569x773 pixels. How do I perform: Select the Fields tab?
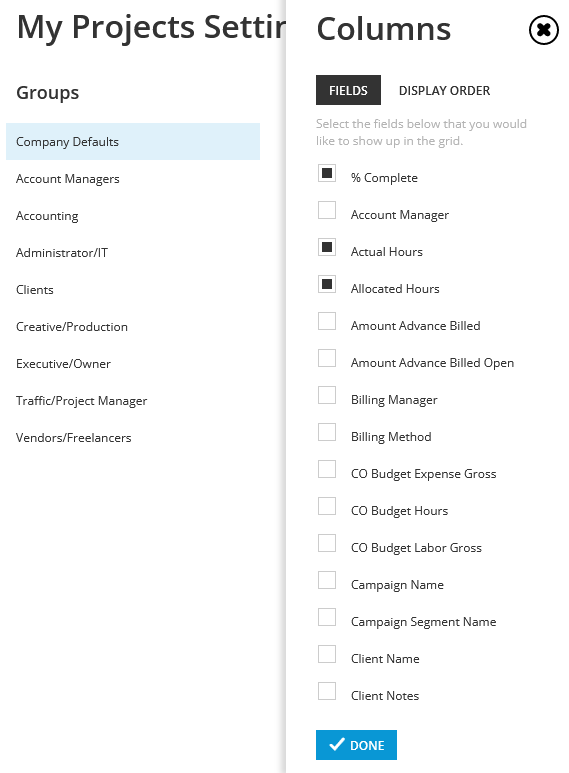pos(348,90)
